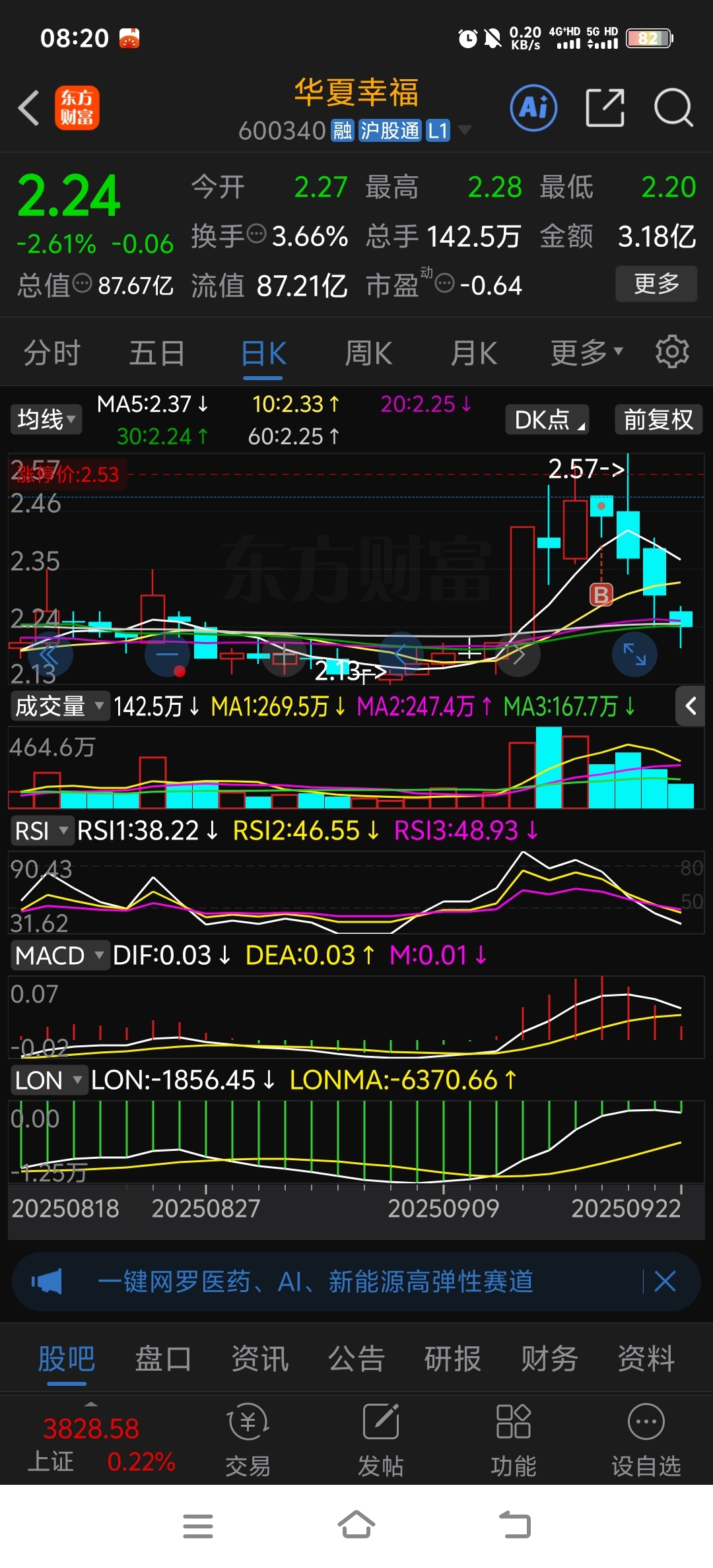713x1568 pixels.
Task: Tap the L1 level tag
Action: click(x=438, y=131)
